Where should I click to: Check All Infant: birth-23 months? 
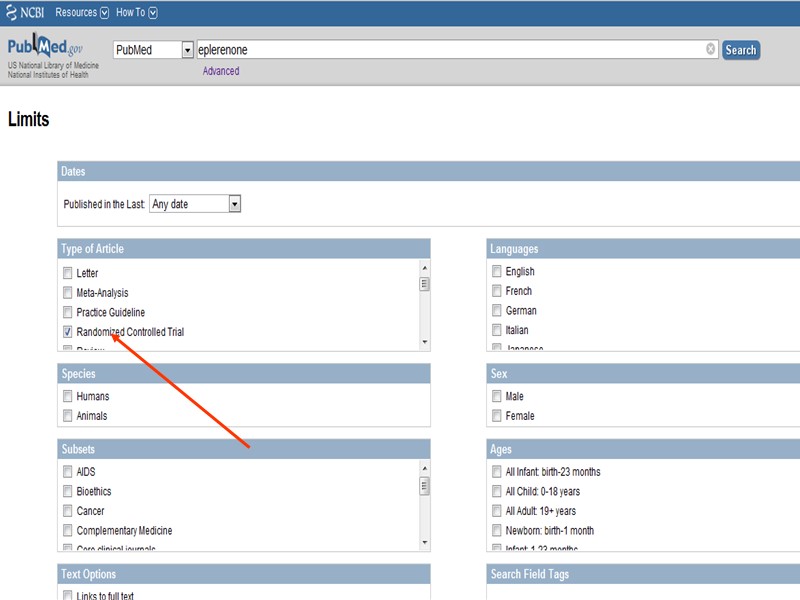[496, 471]
